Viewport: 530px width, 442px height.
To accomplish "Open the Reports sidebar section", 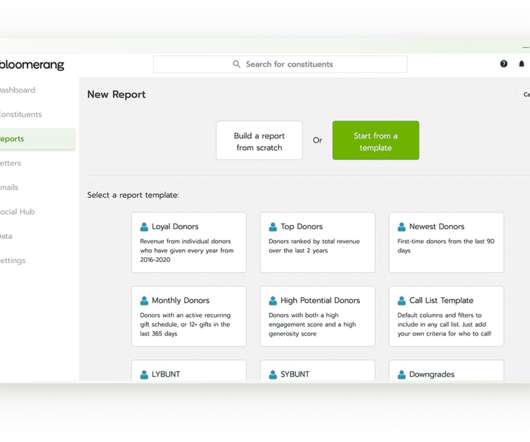I will click(x=37, y=139).
